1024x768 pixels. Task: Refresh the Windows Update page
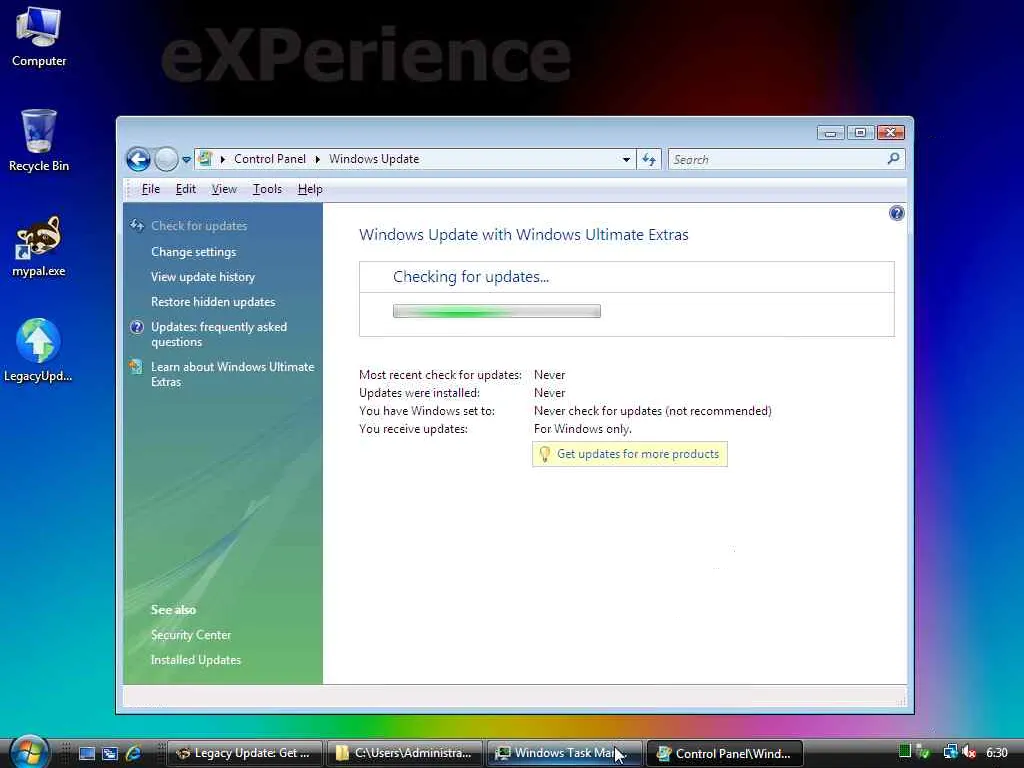pos(648,159)
